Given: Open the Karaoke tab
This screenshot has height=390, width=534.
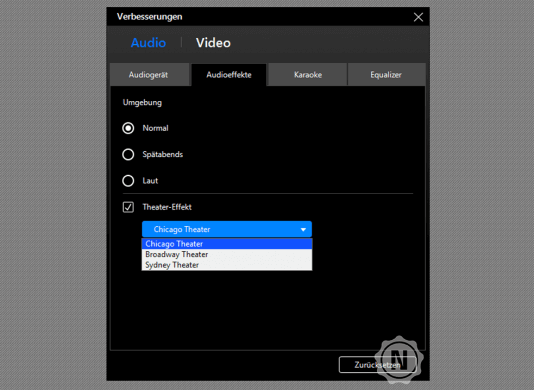Looking at the screenshot, I should pyautogui.click(x=308, y=75).
